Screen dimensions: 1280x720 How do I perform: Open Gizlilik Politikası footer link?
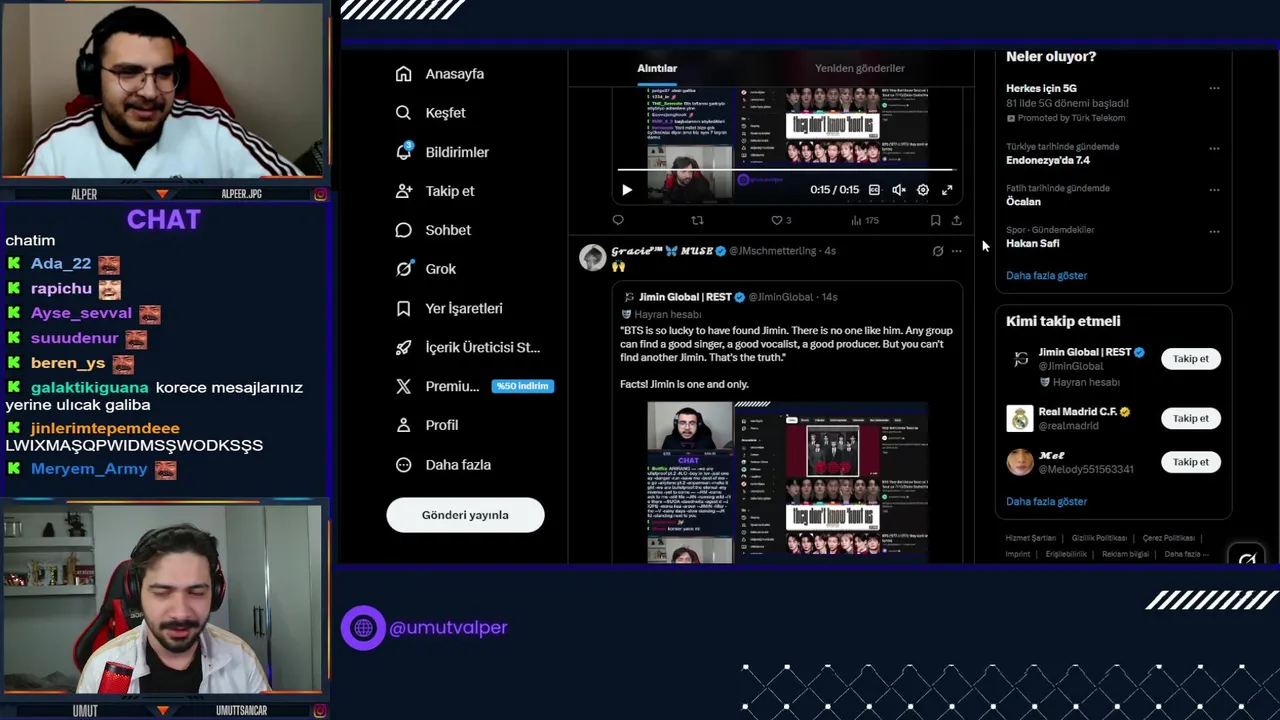click(1099, 538)
